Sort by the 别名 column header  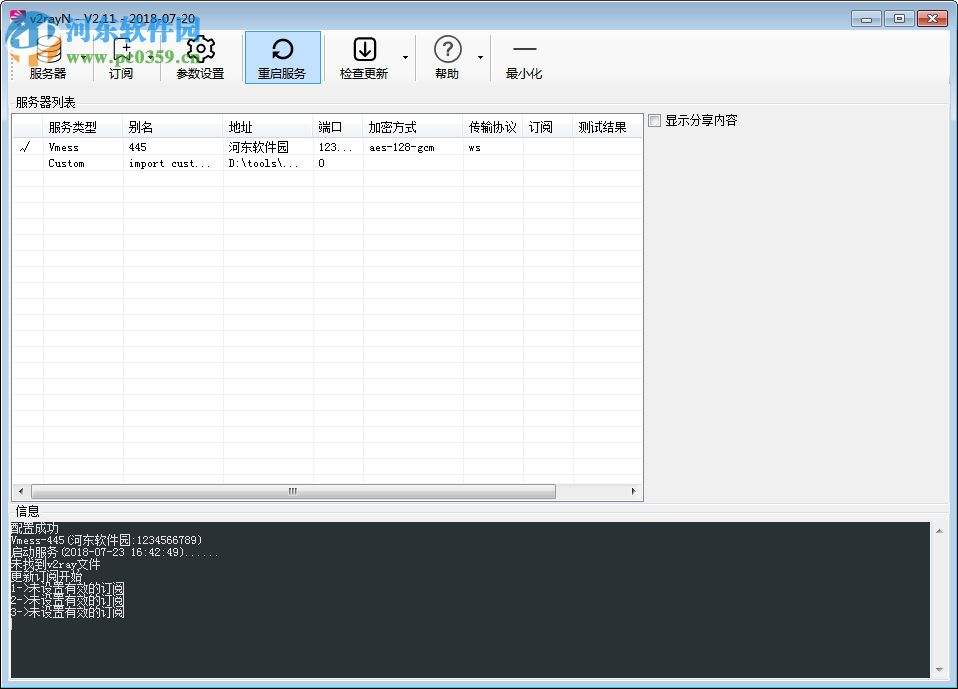click(173, 127)
